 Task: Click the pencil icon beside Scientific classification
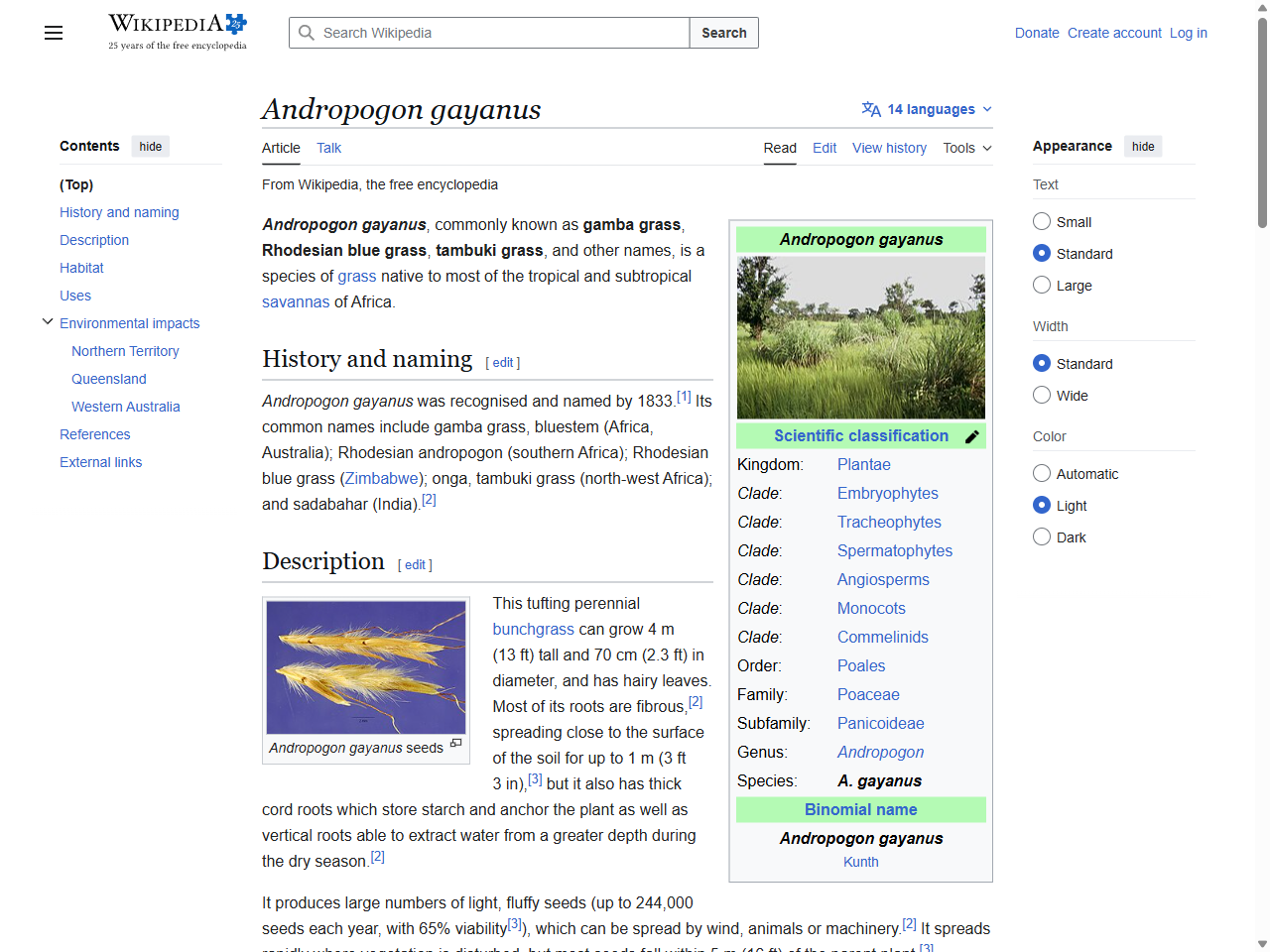972,436
